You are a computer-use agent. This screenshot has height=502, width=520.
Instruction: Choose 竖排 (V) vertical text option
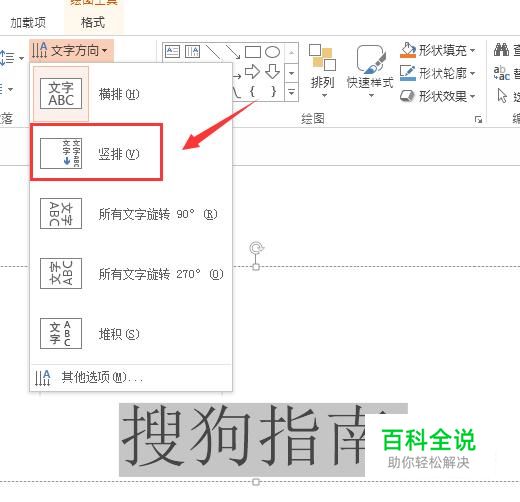[97, 152]
